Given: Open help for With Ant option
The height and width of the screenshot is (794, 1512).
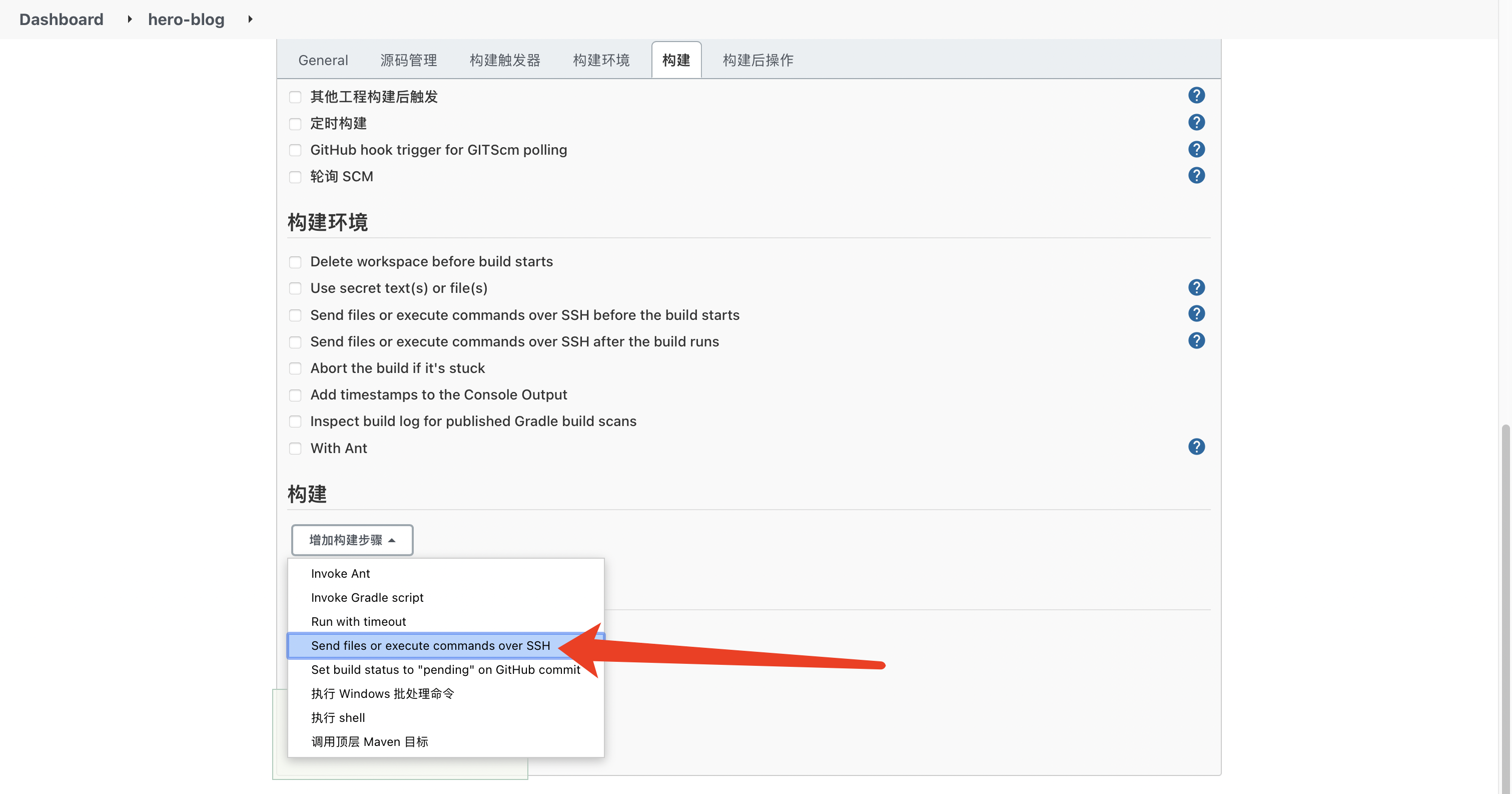Looking at the screenshot, I should [1197, 447].
